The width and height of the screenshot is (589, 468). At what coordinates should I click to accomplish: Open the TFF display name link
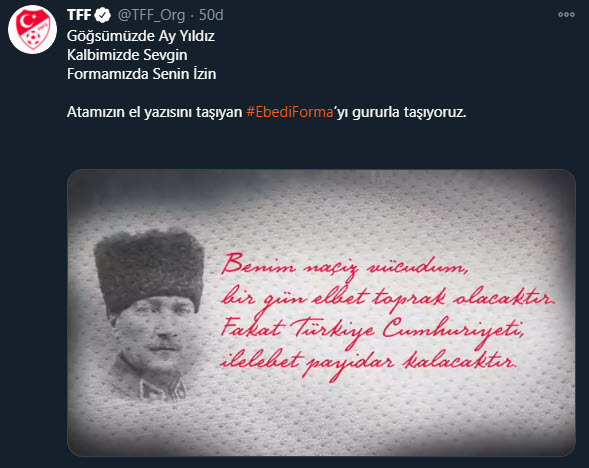[x=79, y=15]
